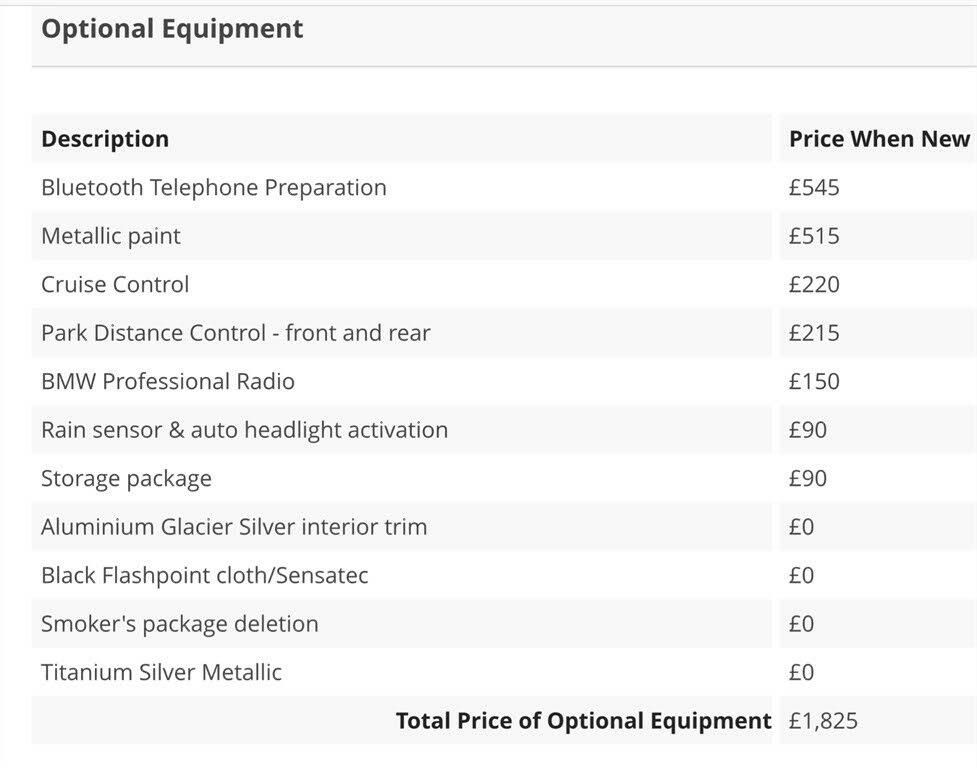Image resolution: width=977 pixels, height=768 pixels.
Task: Select Aluminium Glacier Silver interior trim
Action: pyautogui.click(x=234, y=528)
